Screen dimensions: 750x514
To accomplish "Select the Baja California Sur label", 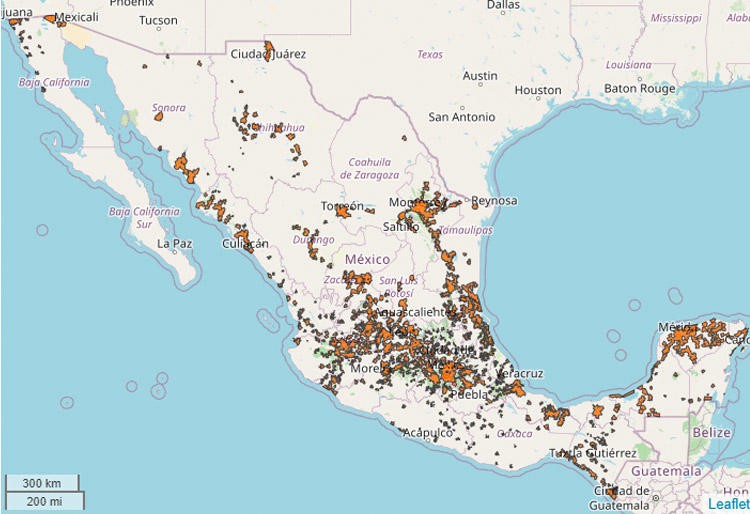I will (x=144, y=217).
